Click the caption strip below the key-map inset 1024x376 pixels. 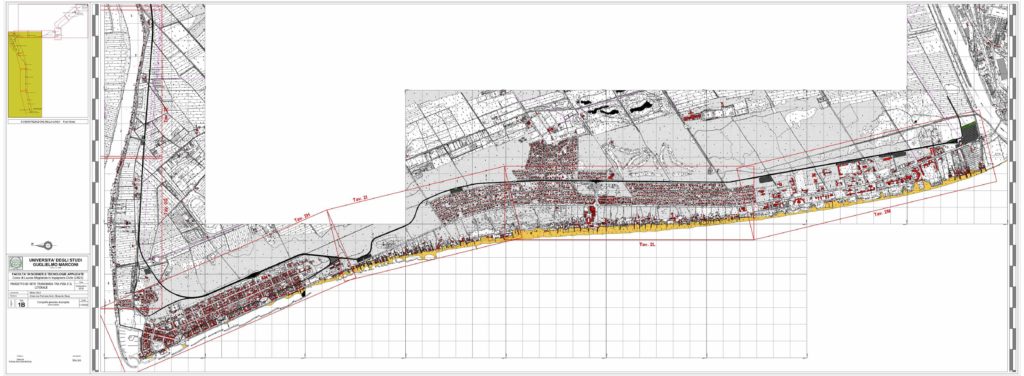[x=48, y=122]
